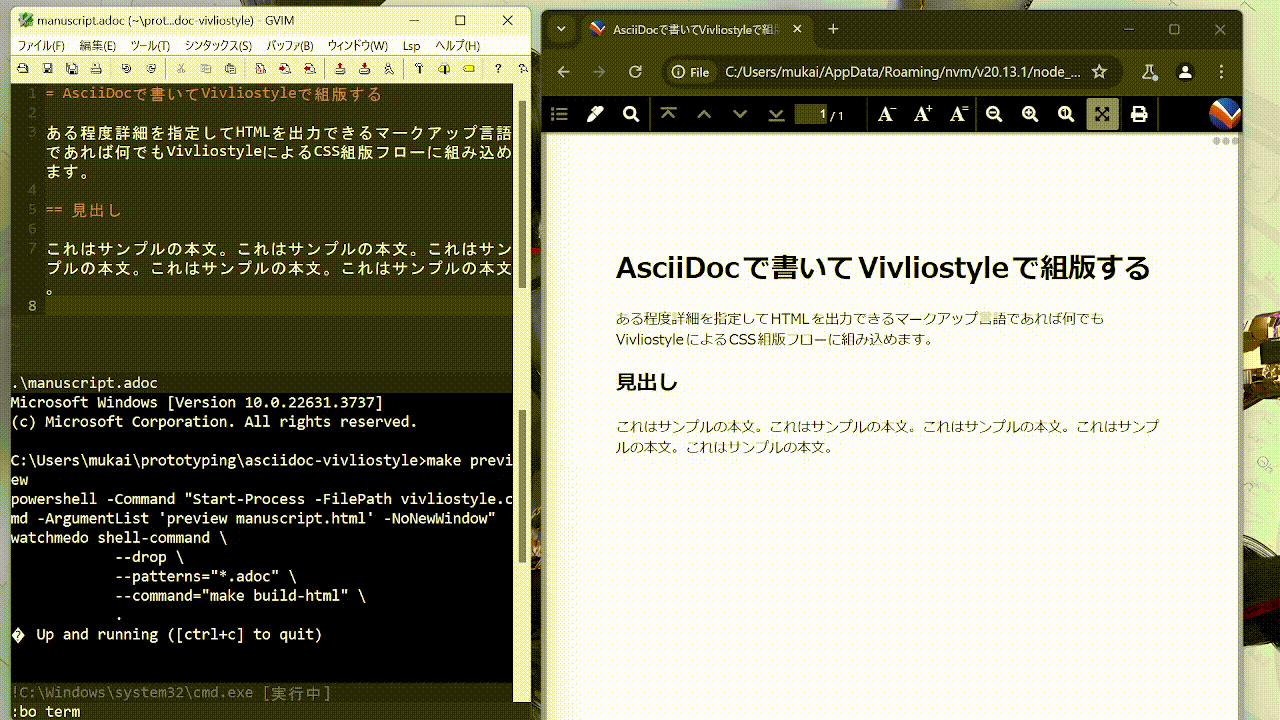Screen dimensions: 1280x720
Task: Open a new tab with the plus button
Action: [x=833, y=30]
